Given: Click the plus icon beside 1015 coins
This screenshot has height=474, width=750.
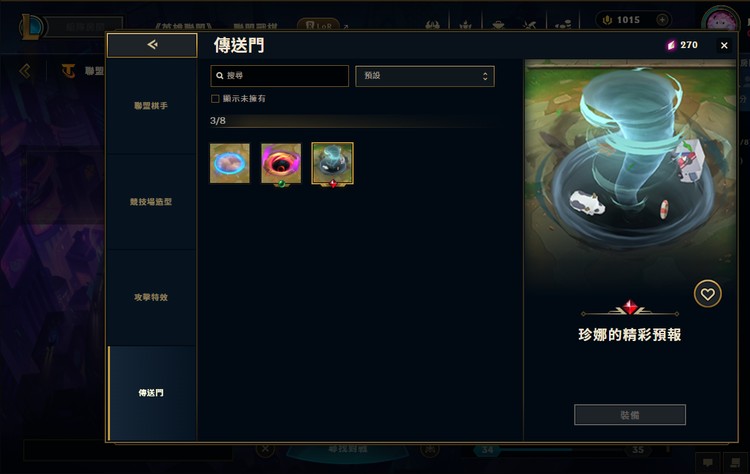Looking at the screenshot, I should pos(662,20).
